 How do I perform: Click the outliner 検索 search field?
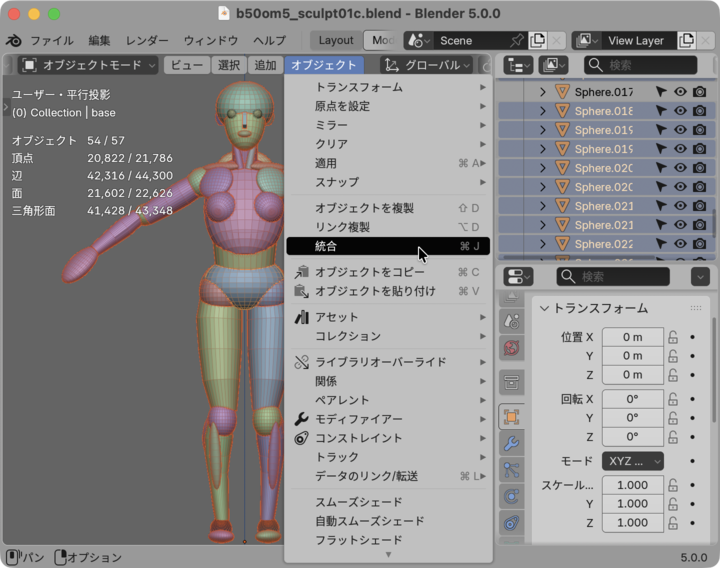pyautogui.click(x=641, y=65)
